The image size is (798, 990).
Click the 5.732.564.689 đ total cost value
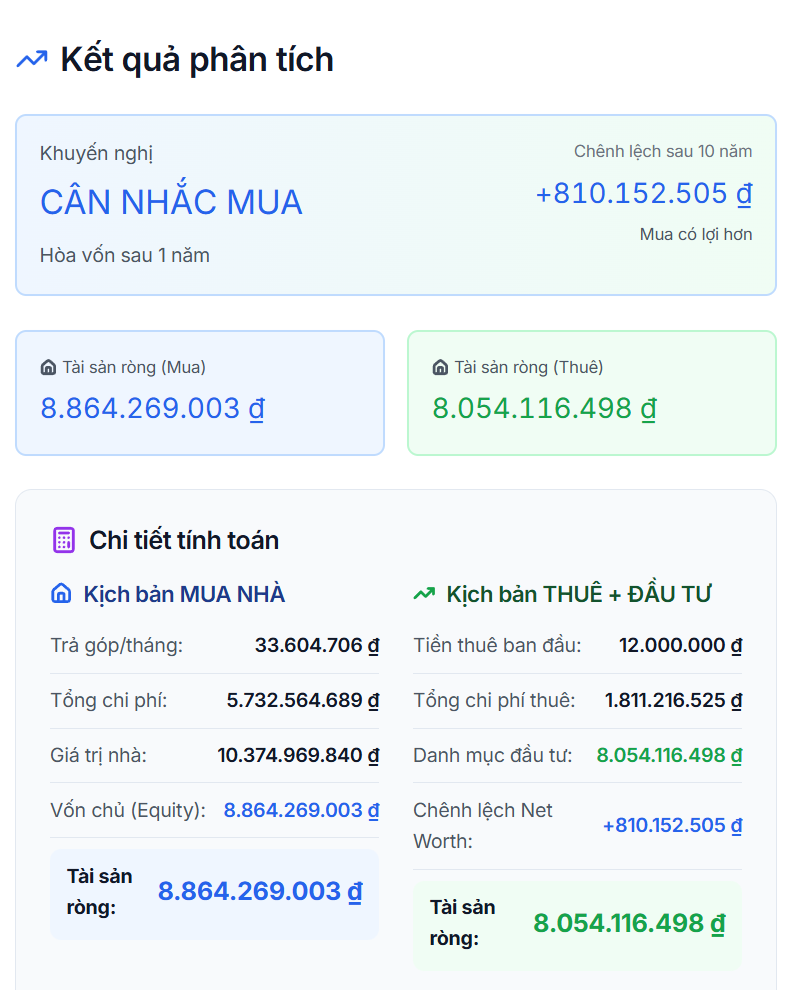[303, 700]
